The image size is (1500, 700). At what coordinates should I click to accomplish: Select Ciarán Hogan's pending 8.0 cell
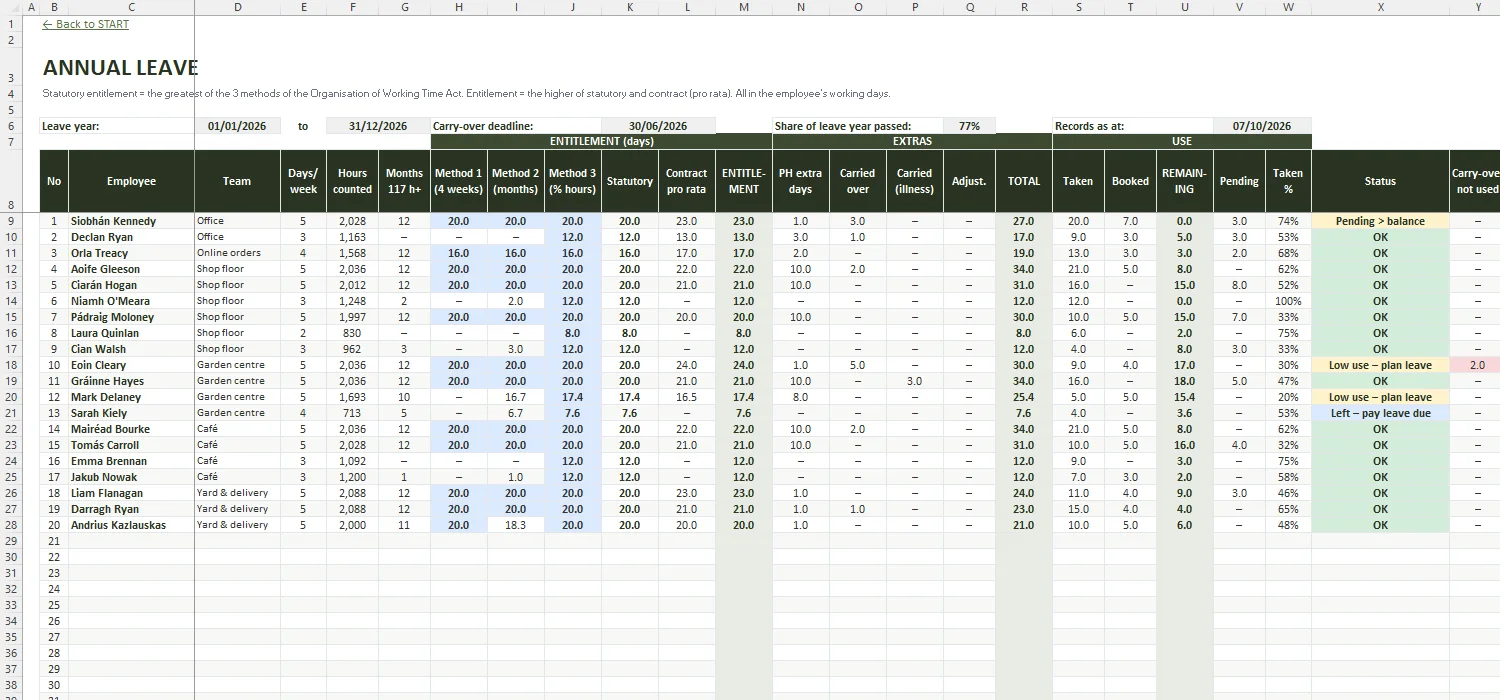[1239, 285]
